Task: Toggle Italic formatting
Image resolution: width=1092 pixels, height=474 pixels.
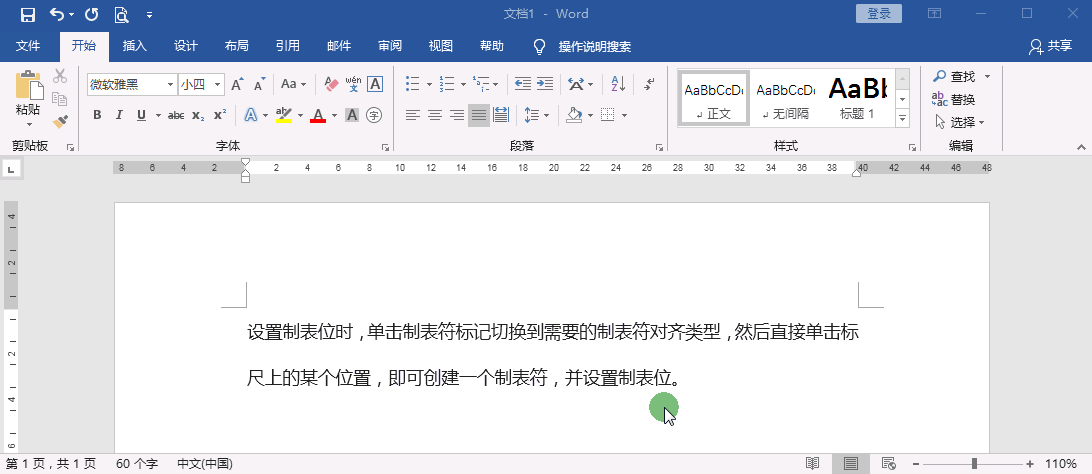Action: pyautogui.click(x=119, y=115)
